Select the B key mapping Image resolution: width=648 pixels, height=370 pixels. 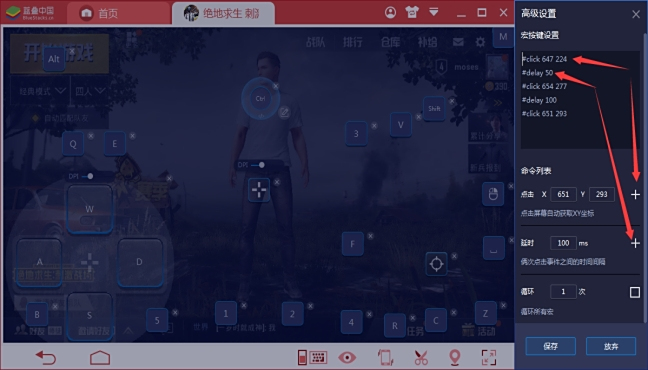[x=37, y=314]
